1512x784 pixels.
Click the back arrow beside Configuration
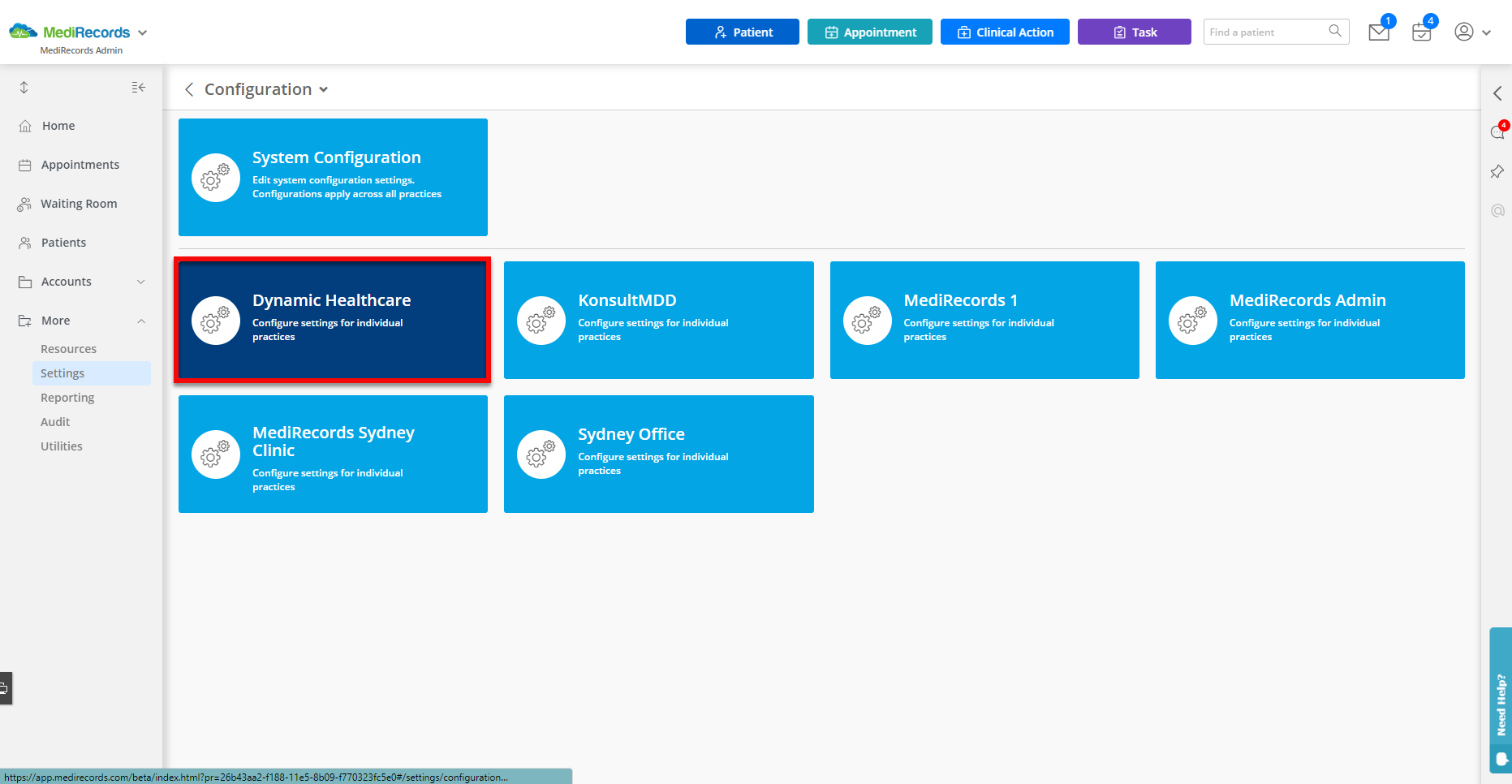(x=189, y=89)
